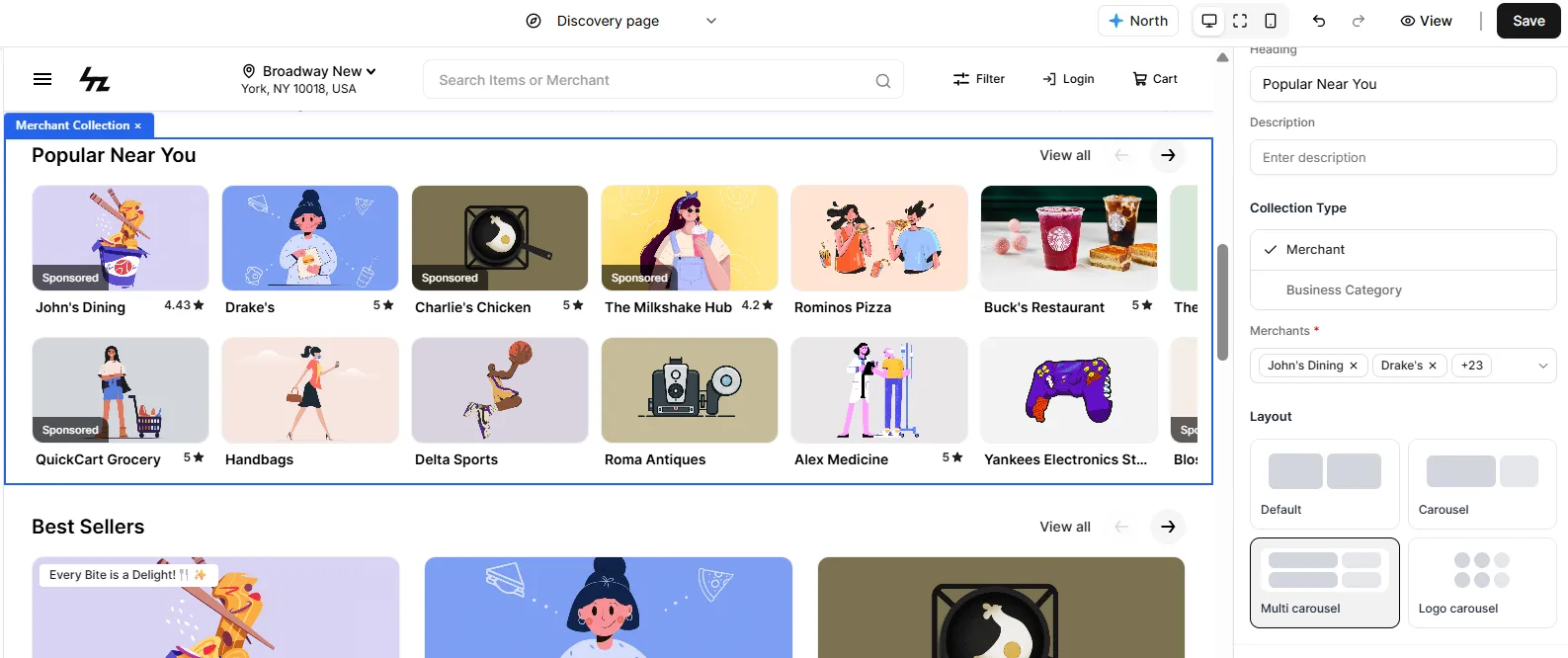Open Charlie's Chicken merchant thumbnail
The image size is (1568, 658).
(500, 238)
